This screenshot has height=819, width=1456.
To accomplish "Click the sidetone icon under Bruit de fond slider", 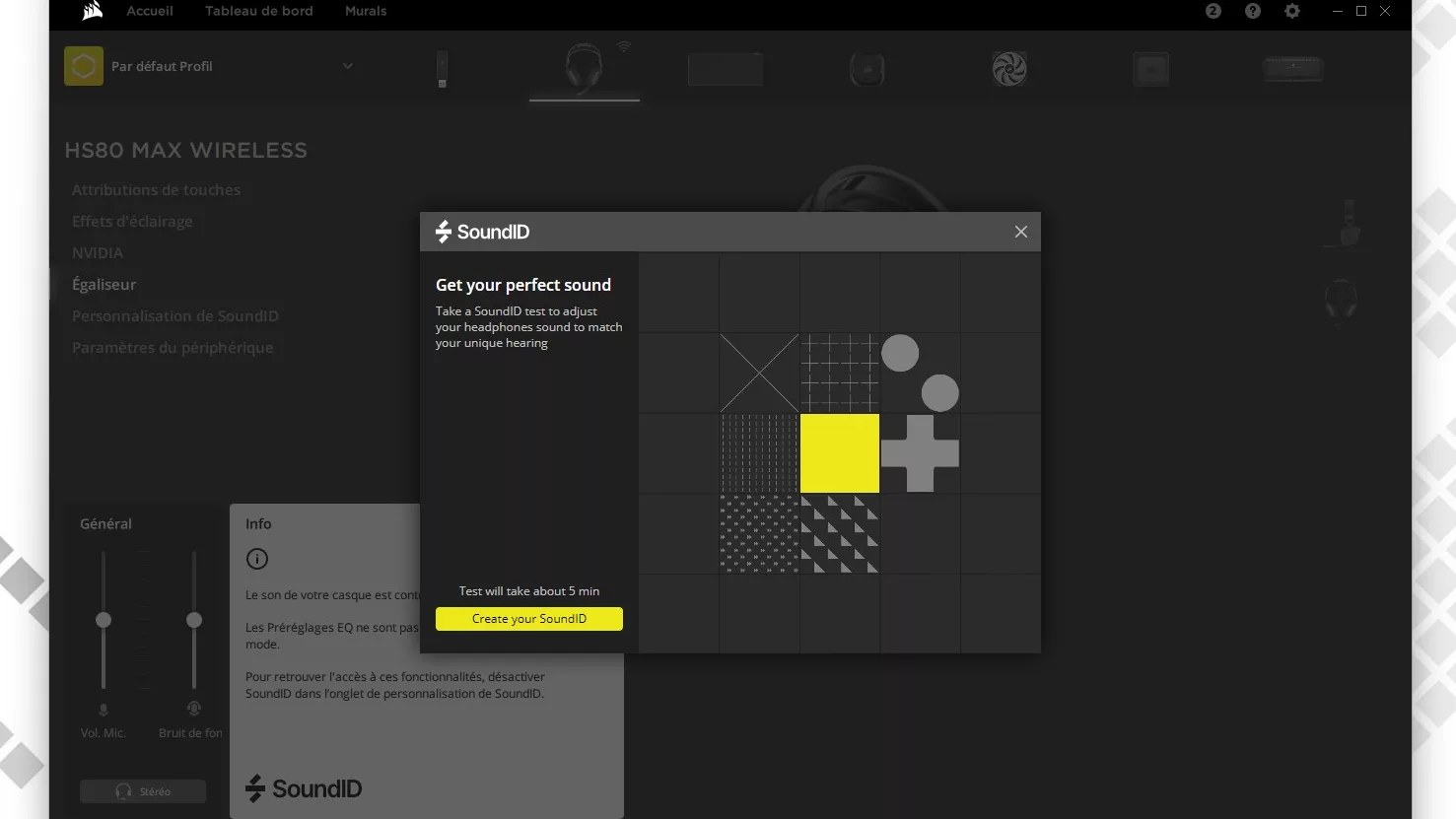I will click(194, 709).
